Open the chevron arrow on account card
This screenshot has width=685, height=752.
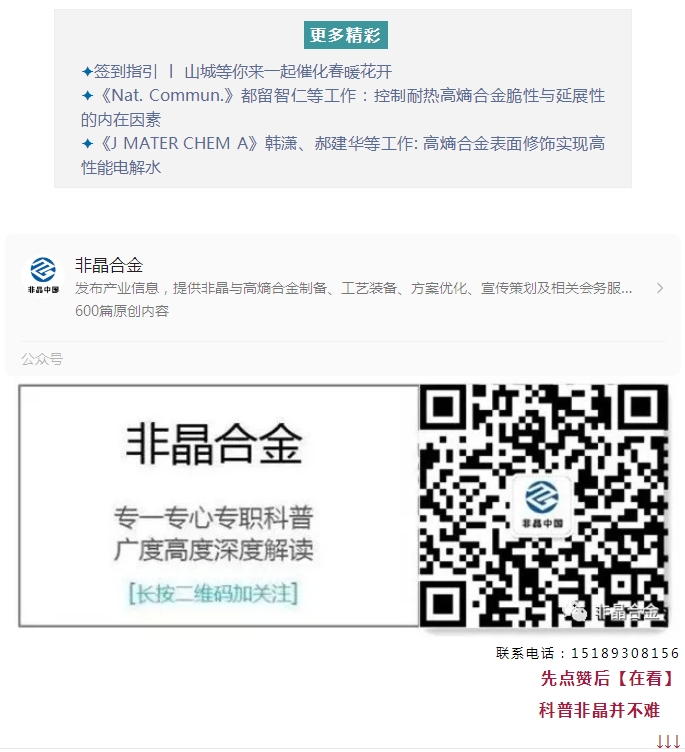click(x=660, y=288)
